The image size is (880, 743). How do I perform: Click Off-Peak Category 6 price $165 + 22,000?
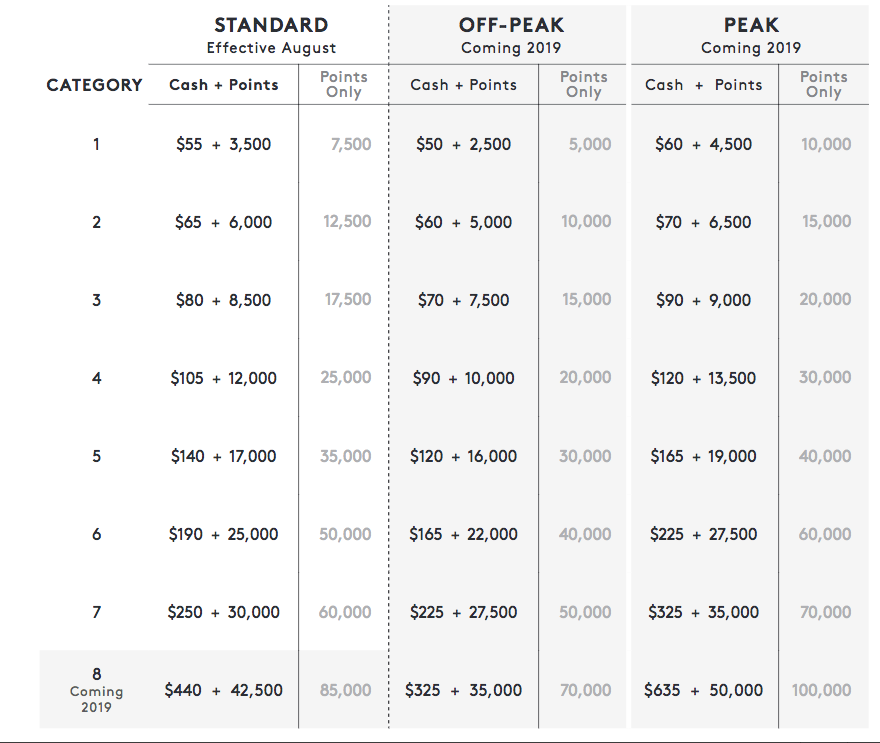(463, 534)
